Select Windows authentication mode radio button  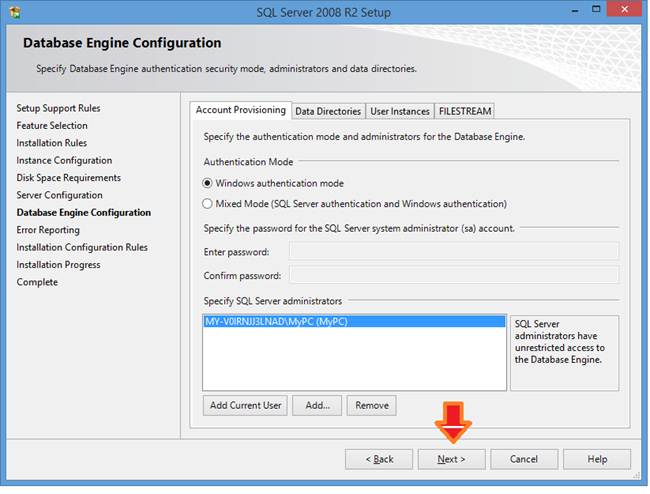click(207, 183)
